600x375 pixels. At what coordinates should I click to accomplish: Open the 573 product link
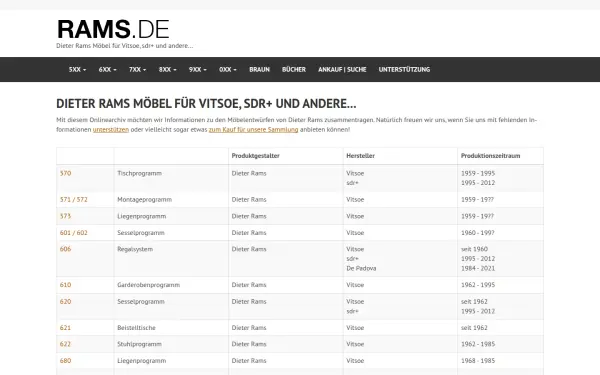click(65, 216)
